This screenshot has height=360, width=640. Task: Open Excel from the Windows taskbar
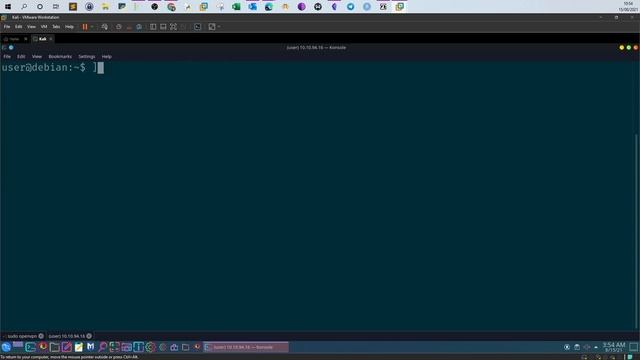[x=236, y=7]
